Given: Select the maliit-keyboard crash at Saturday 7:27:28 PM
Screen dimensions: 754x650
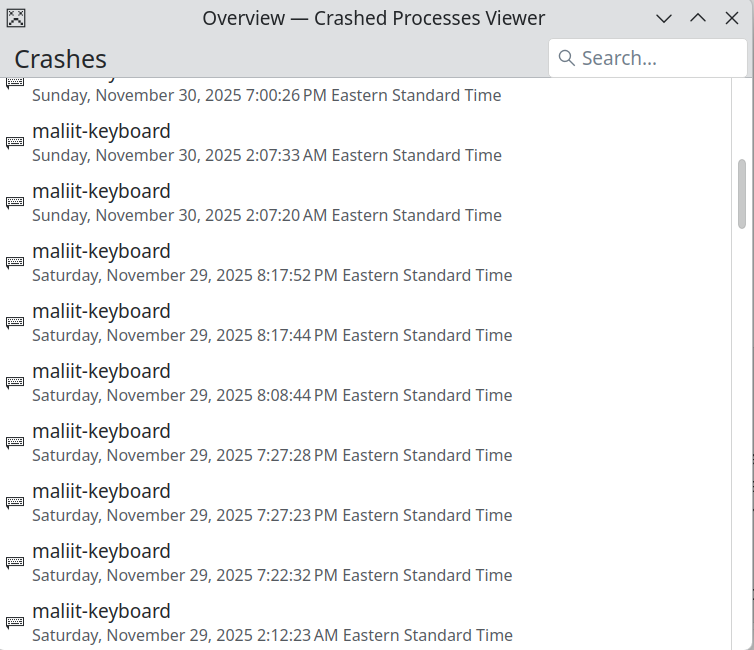Looking at the screenshot, I should (x=365, y=443).
